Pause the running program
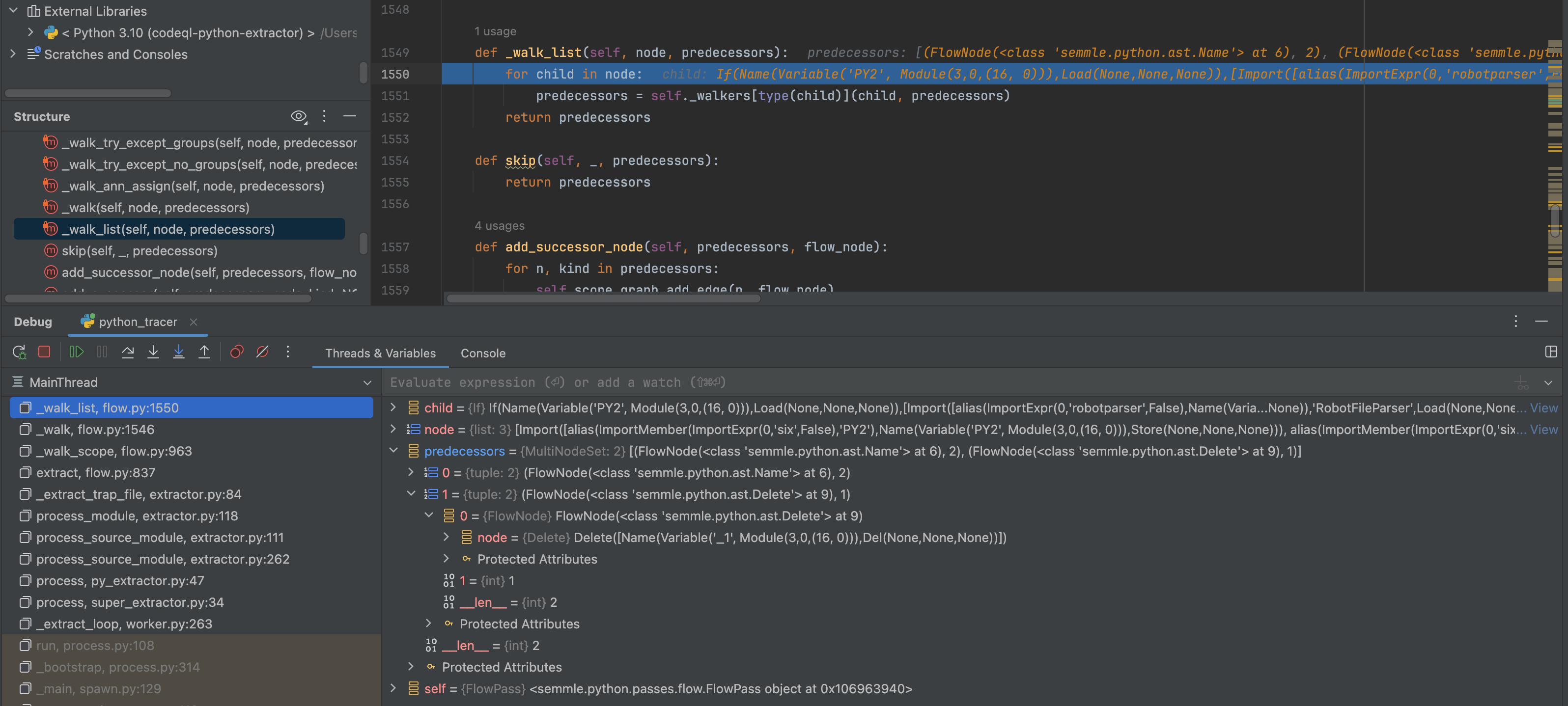 pyautogui.click(x=102, y=352)
